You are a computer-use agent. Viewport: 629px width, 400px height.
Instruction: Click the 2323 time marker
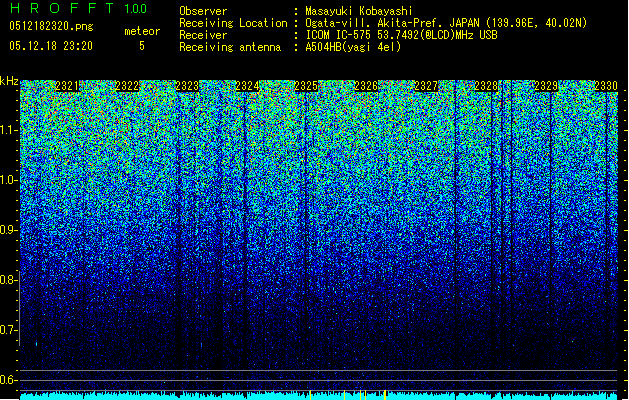point(187,86)
